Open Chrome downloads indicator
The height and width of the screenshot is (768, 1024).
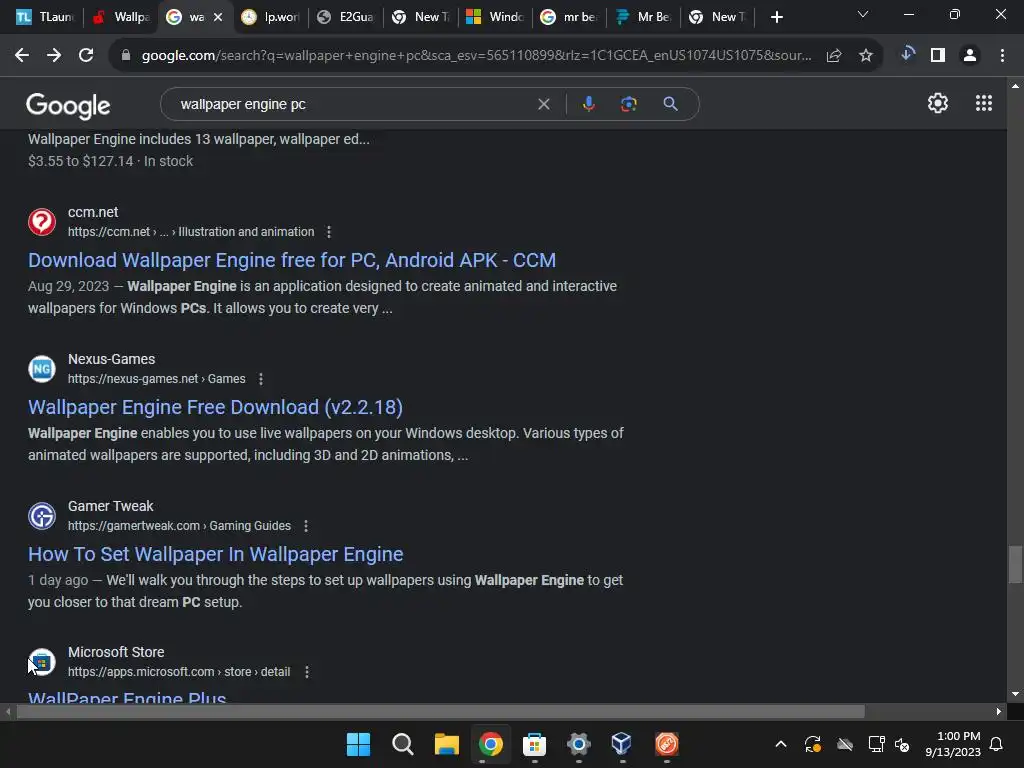pos(907,54)
